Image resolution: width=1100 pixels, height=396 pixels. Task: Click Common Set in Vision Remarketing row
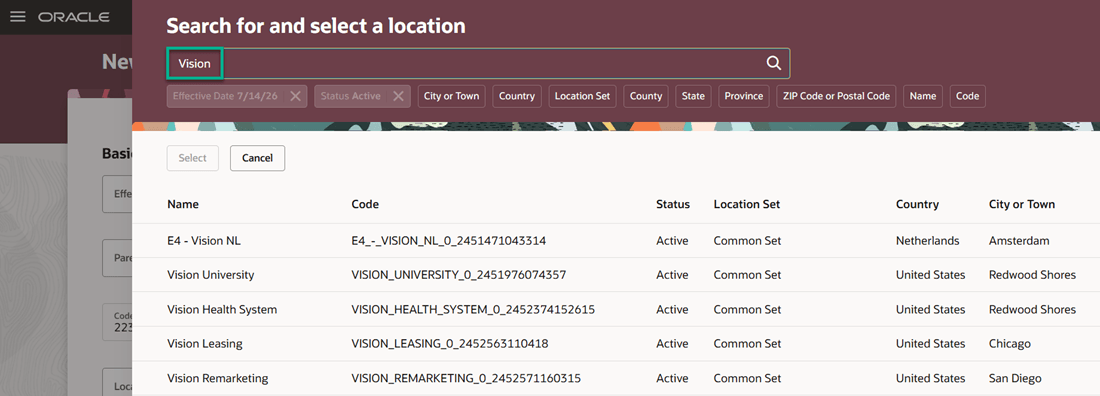pos(747,378)
